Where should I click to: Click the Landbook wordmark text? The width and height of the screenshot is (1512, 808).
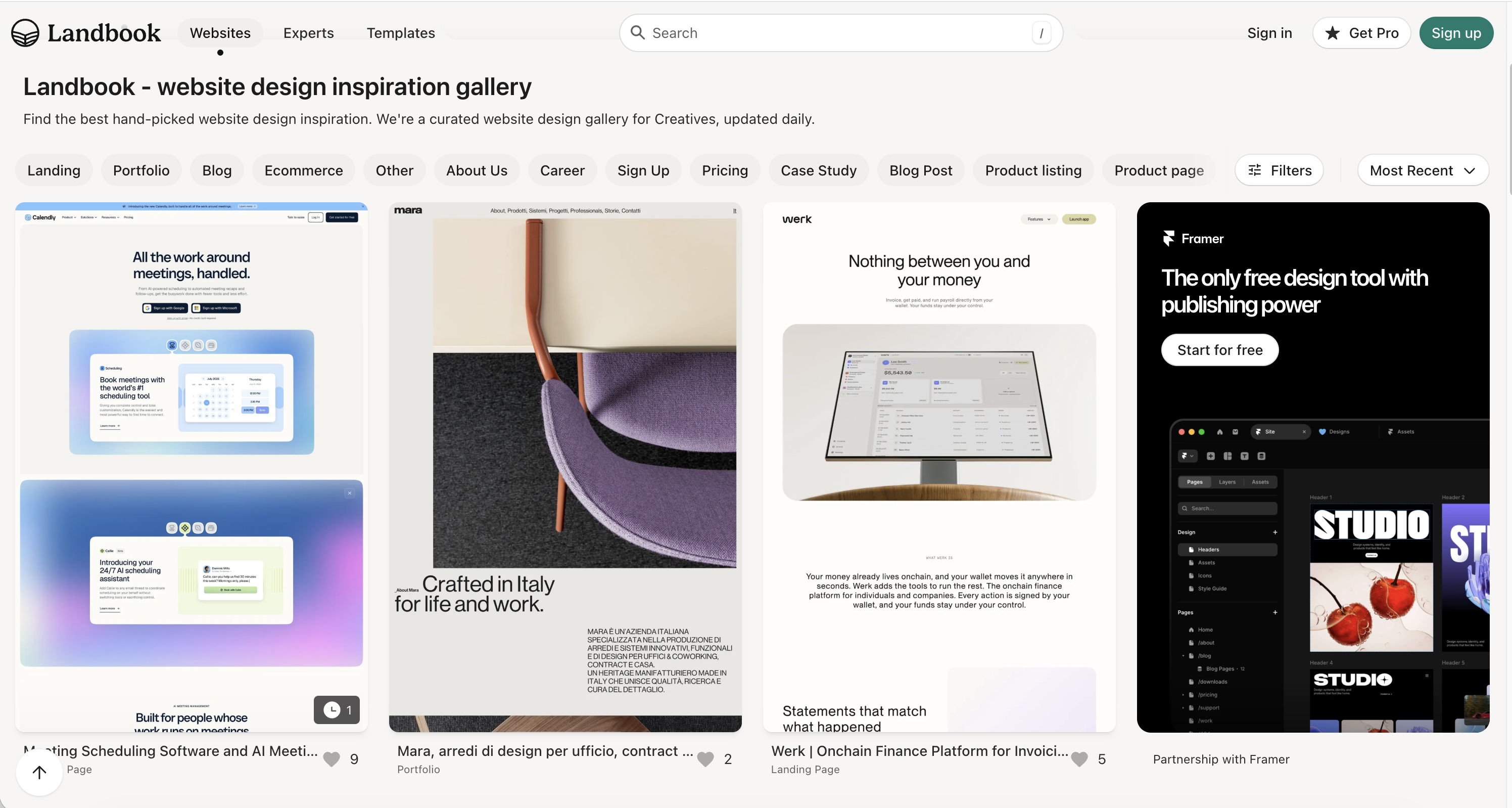(104, 33)
